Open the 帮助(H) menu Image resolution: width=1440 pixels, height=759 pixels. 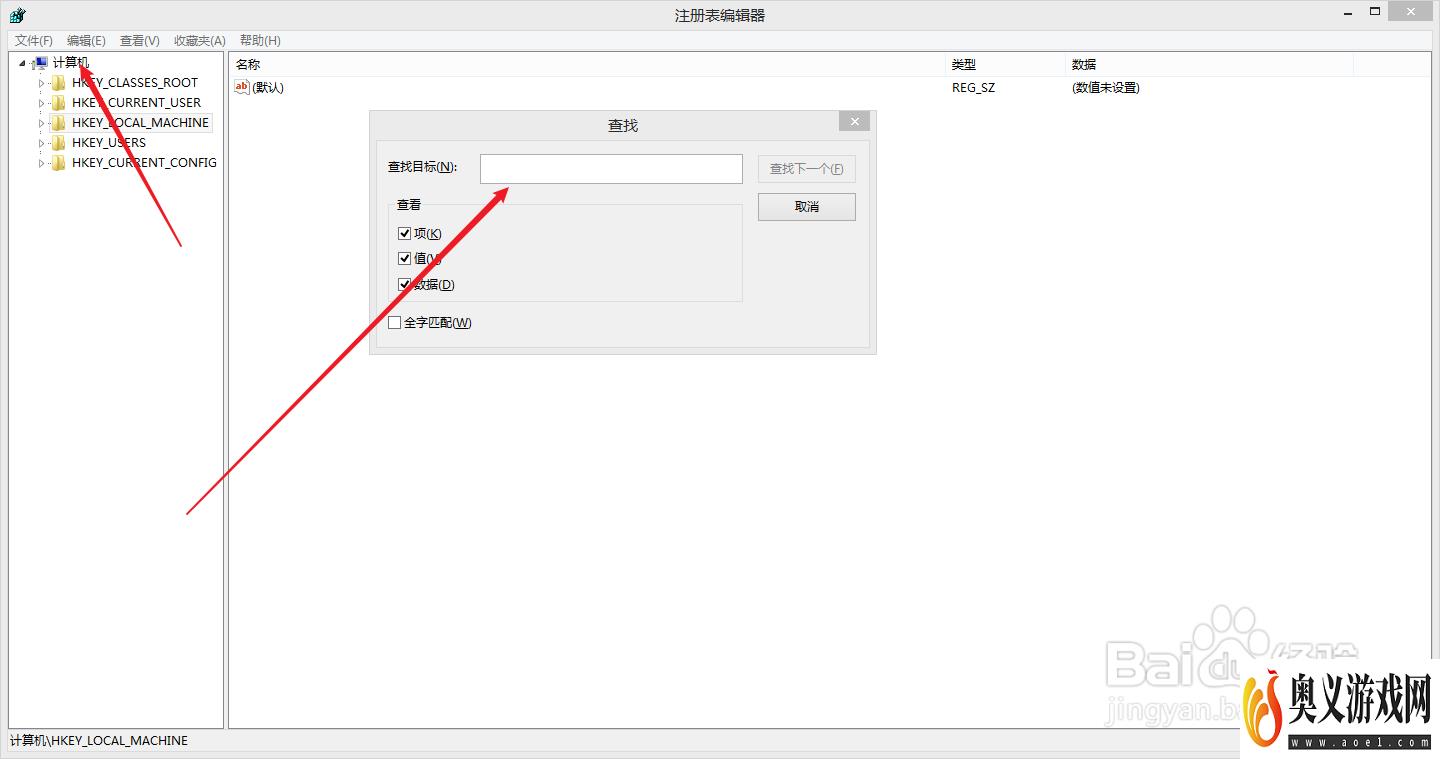click(260, 41)
